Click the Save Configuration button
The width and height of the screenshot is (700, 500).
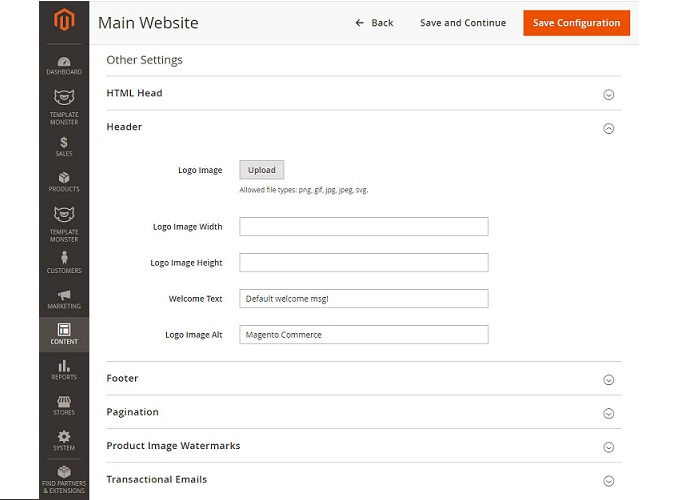pos(576,23)
